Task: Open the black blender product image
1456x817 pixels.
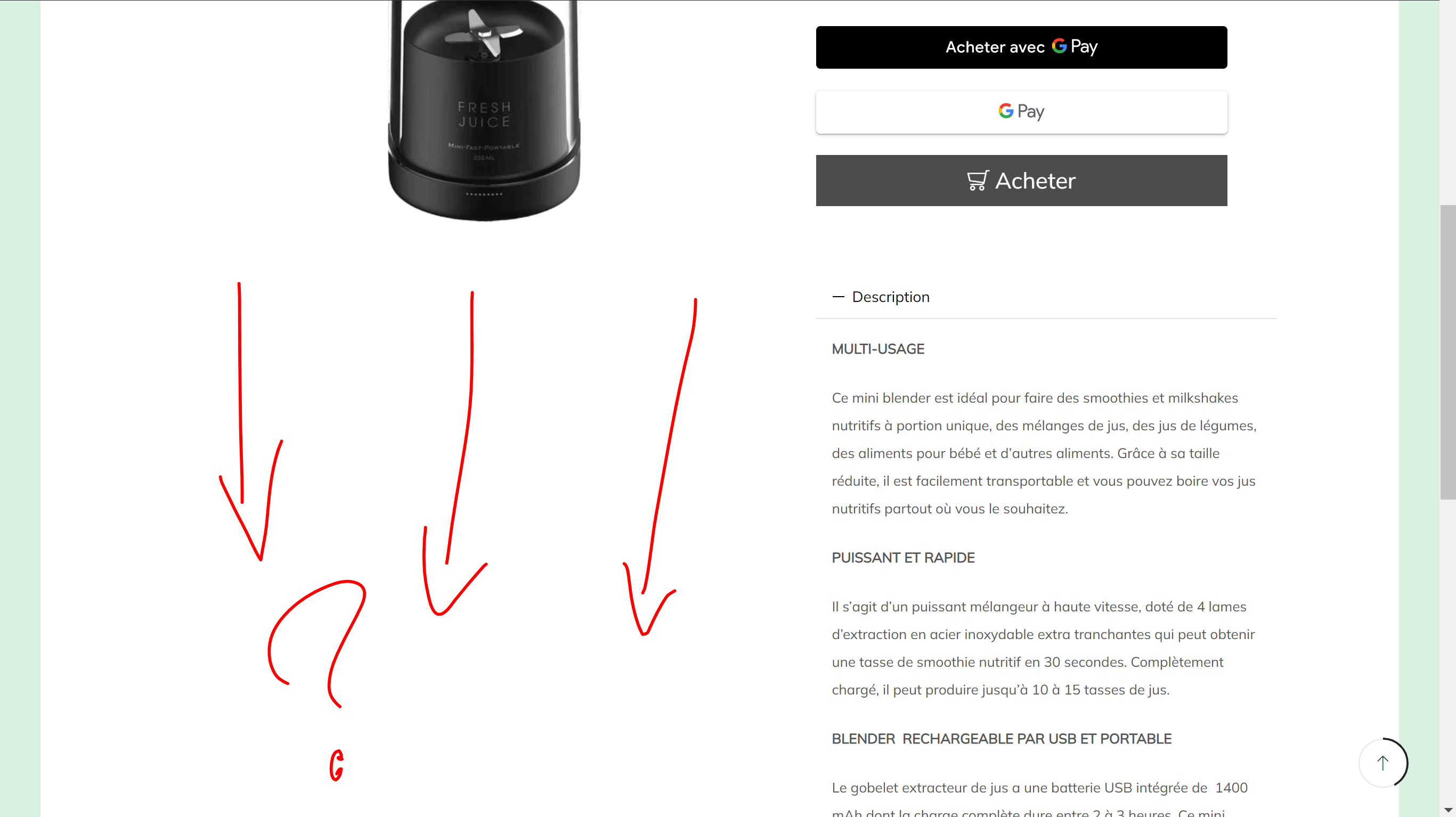Action: click(484, 110)
